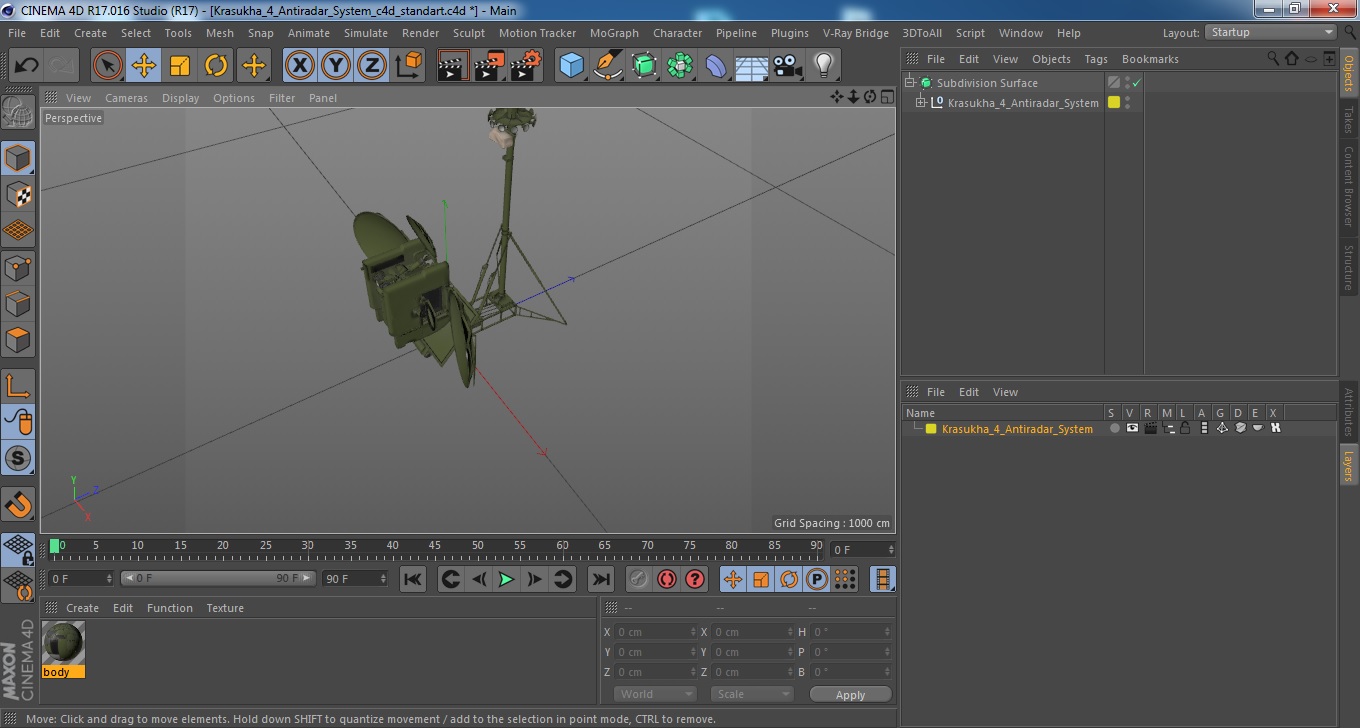Switch coordinate system icon
The height and width of the screenshot is (728, 1360).
(x=408, y=66)
